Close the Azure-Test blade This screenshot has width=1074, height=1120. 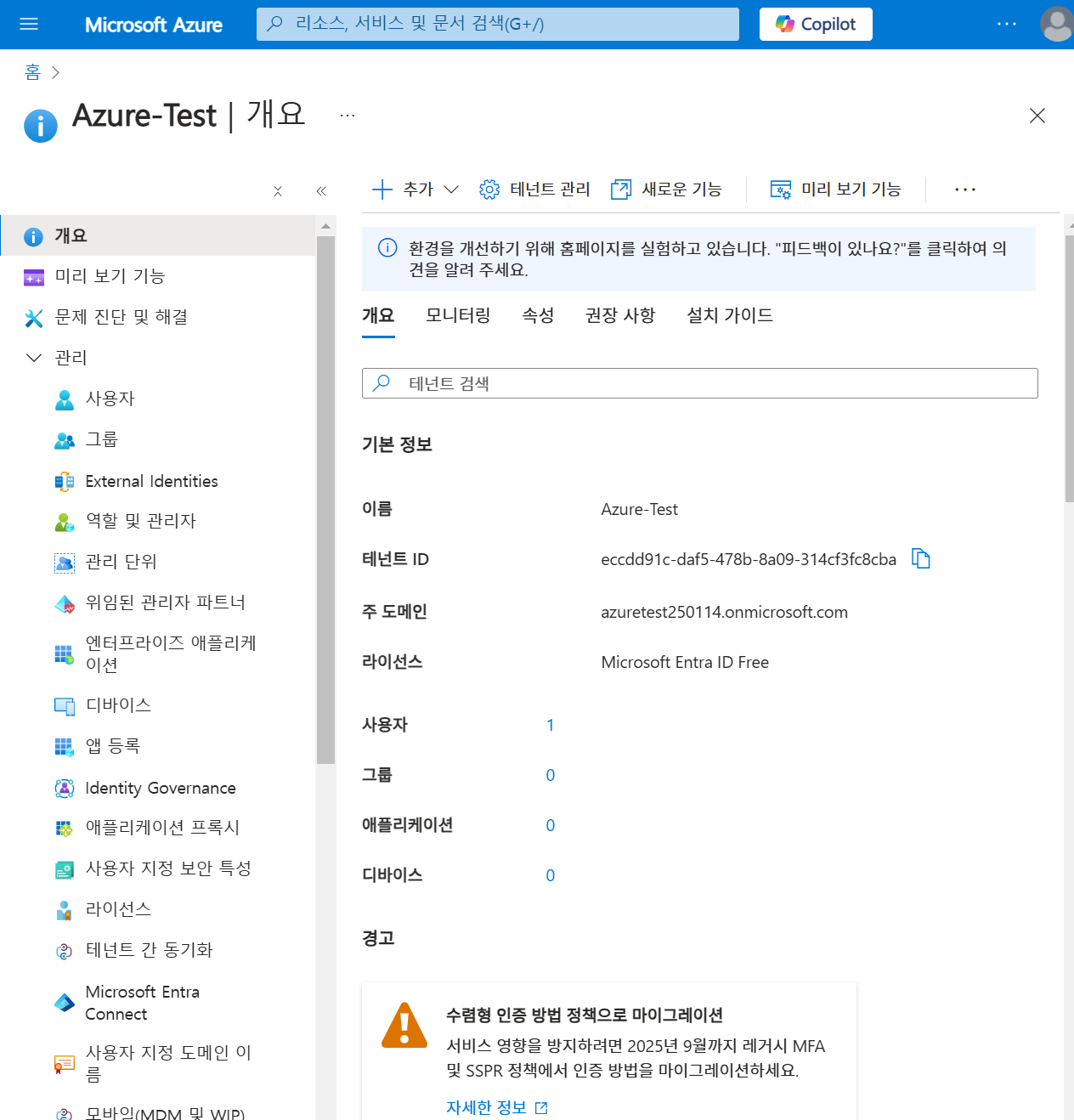[1037, 116]
